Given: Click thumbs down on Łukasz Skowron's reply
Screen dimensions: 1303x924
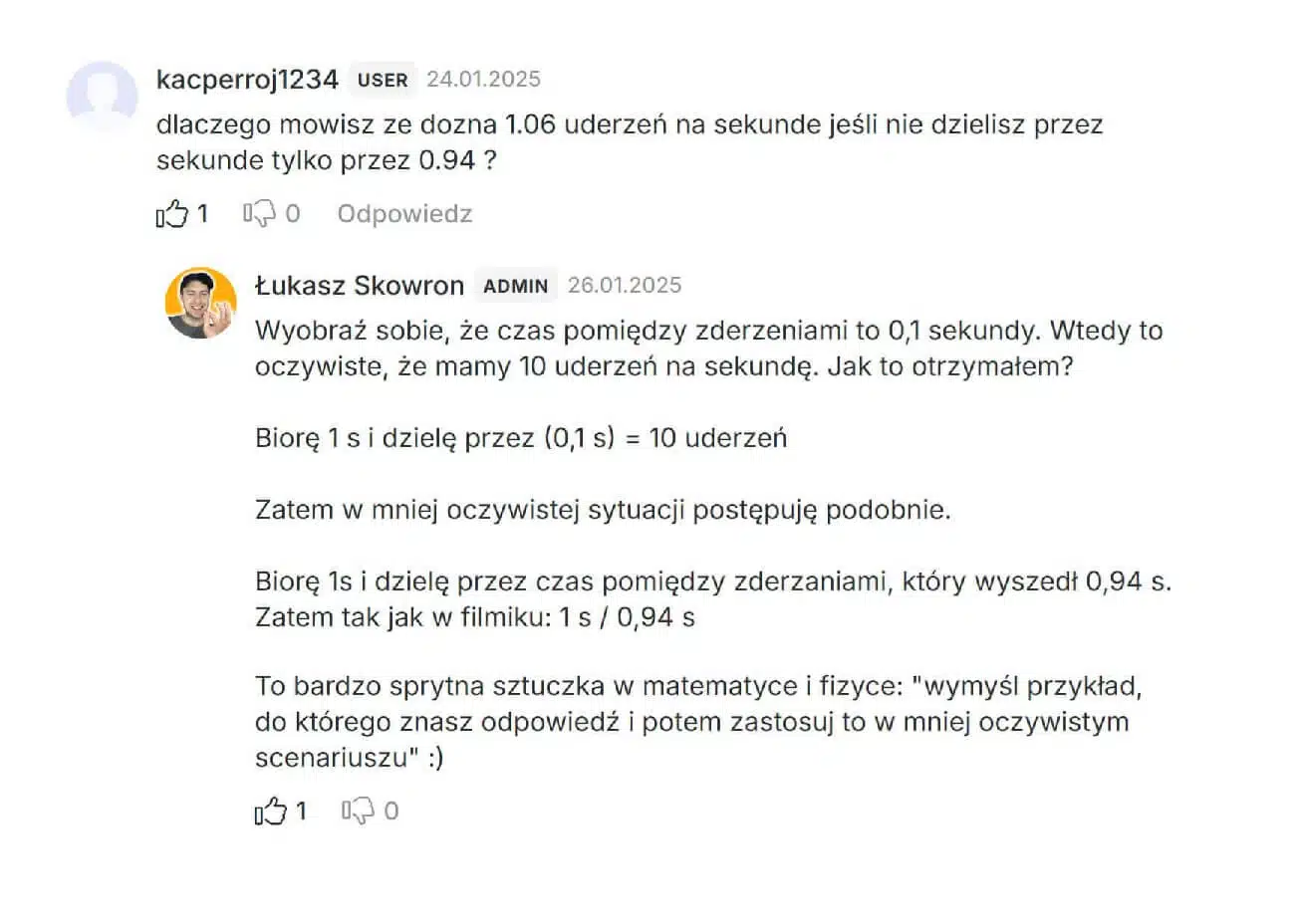Looking at the screenshot, I should pyautogui.click(x=358, y=811).
